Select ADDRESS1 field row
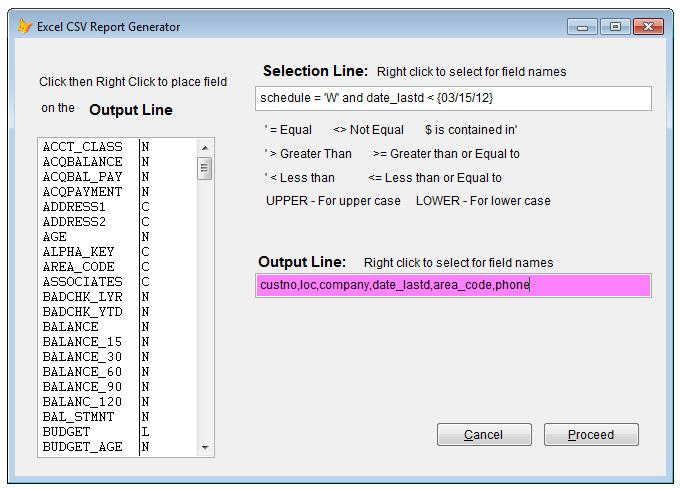 pyautogui.click(x=118, y=207)
